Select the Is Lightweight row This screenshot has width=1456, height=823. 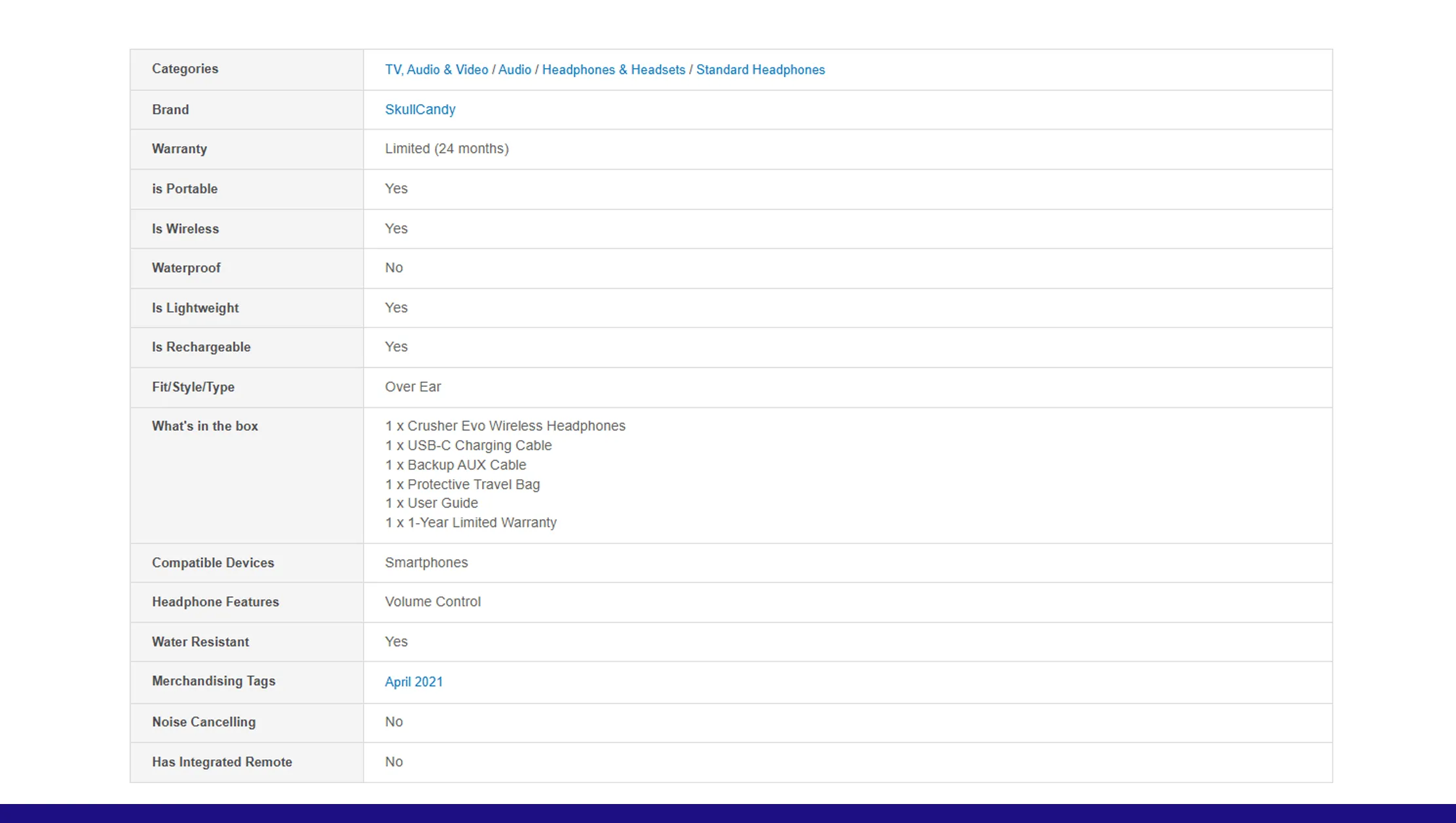point(195,308)
